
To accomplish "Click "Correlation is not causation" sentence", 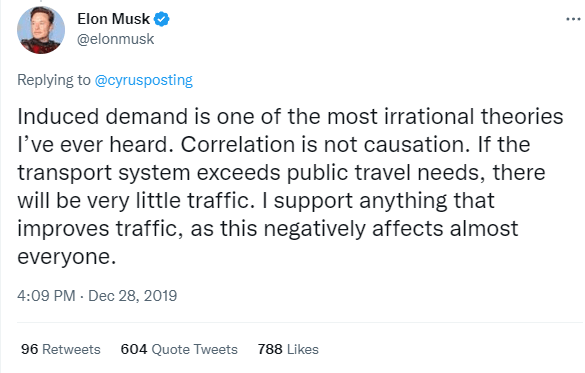I will click(x=325, y=144).
